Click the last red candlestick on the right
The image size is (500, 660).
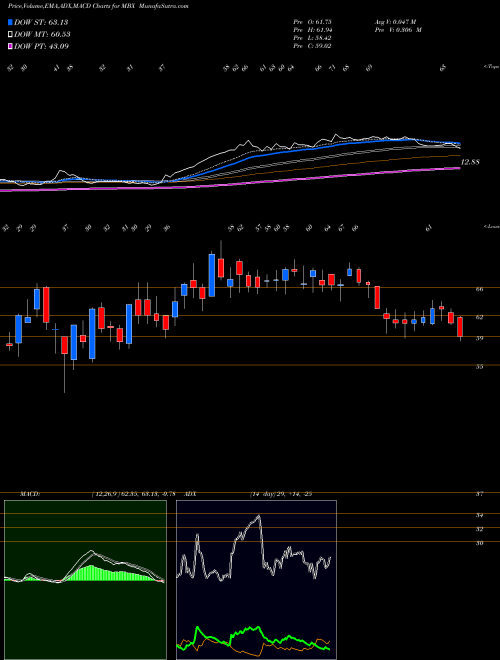coord(460,327)
